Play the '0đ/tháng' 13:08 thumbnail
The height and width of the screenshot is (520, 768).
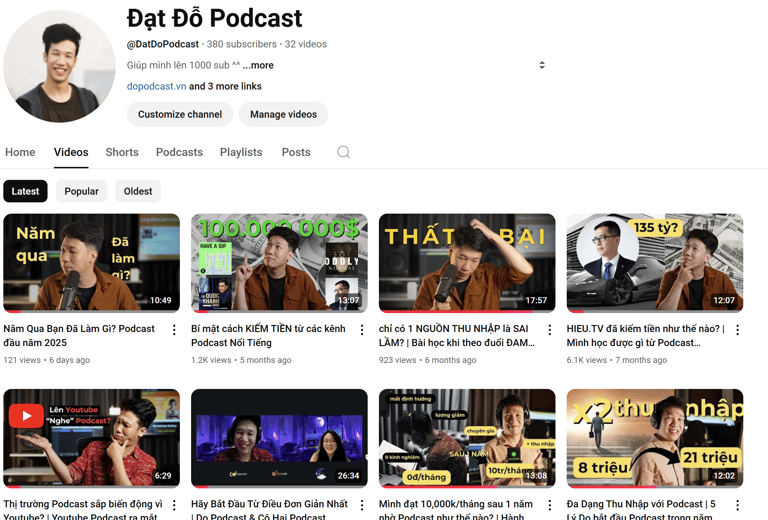coord(467,438)
